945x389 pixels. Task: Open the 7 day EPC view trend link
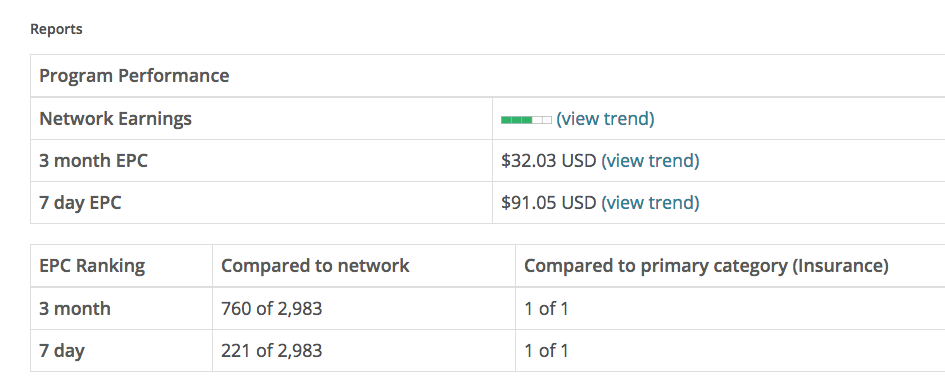pyautogui.click(x=650, y=203)
